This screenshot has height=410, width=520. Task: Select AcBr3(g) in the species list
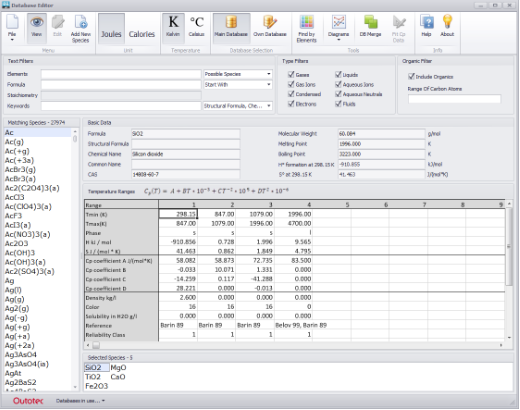pyautogui.click(x=20, y=169)
